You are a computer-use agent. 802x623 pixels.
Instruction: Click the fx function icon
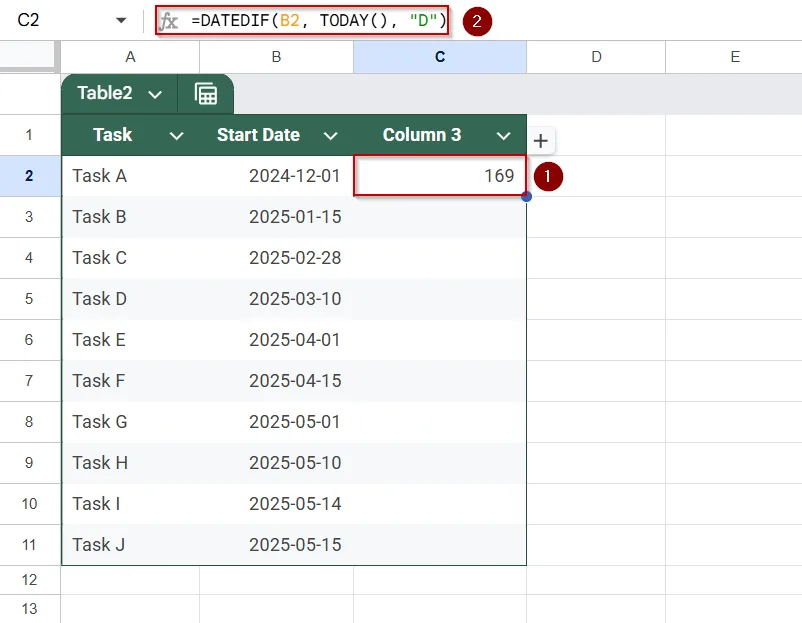tap(168, 21)
